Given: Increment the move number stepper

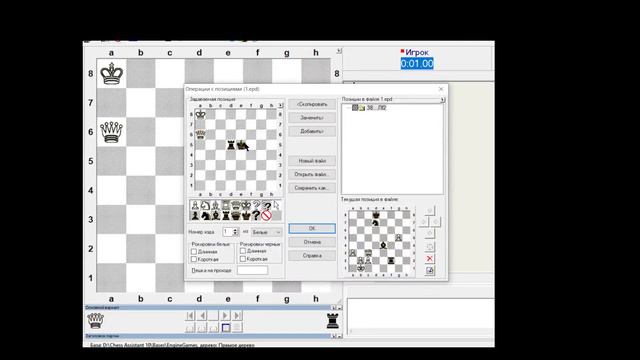Looking at the screenshot, I should [235, 230].
